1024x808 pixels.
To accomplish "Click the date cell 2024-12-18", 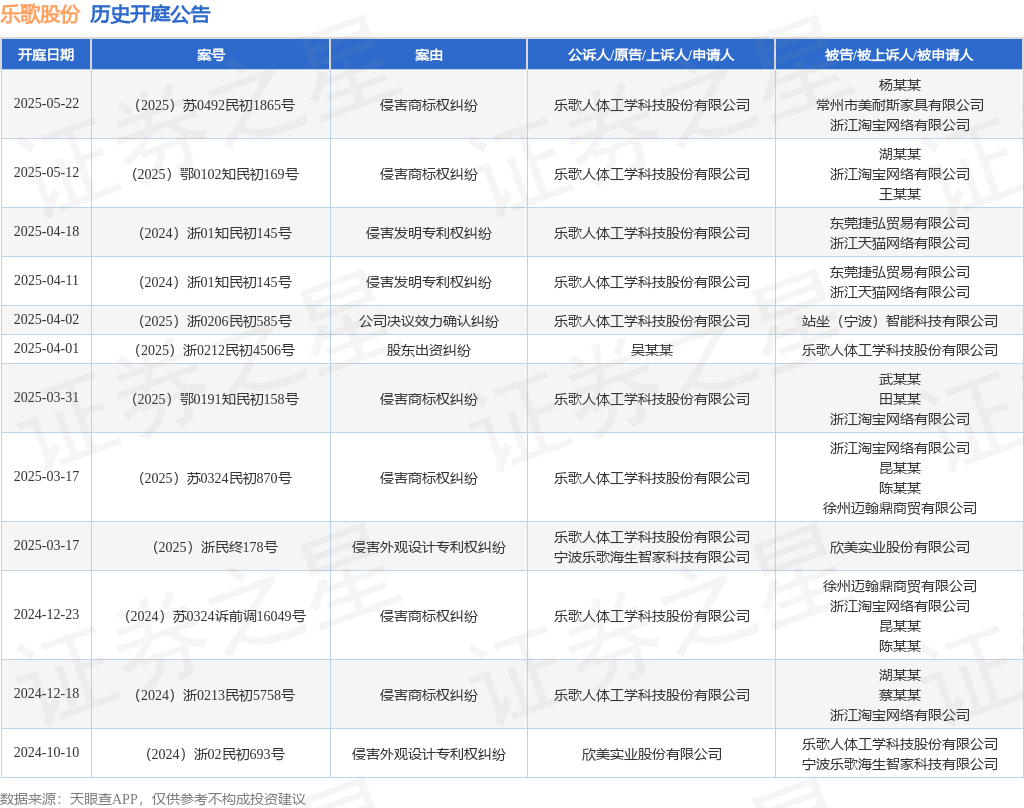I will point(46,694).
